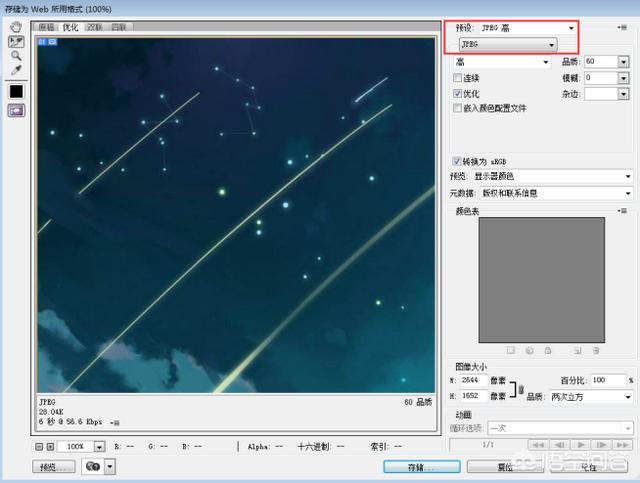Viewport: 640px width, 483px height.
Task: Enable the 连续 progressive checkbox
Action: (458, 78)
